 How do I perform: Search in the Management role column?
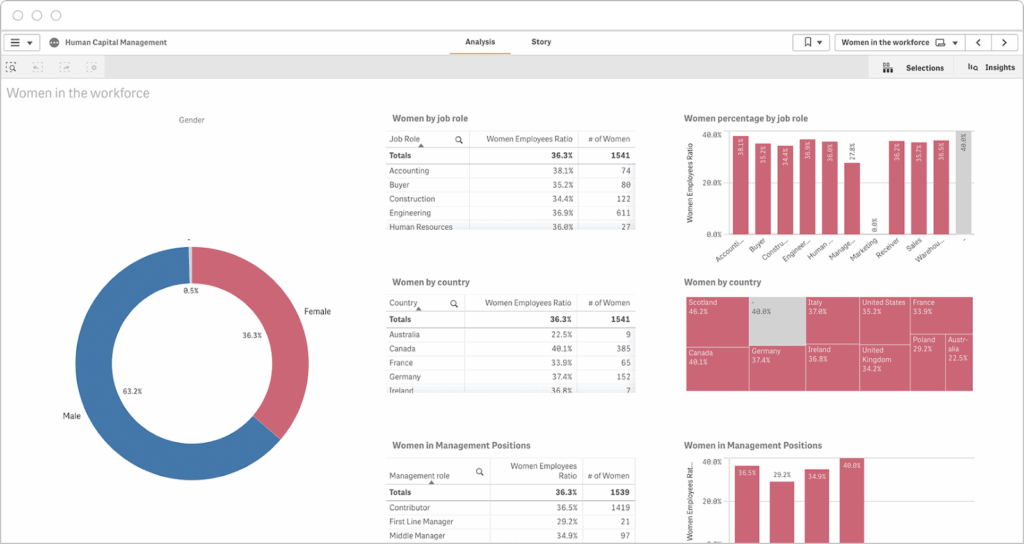click(x=479, y=472)
